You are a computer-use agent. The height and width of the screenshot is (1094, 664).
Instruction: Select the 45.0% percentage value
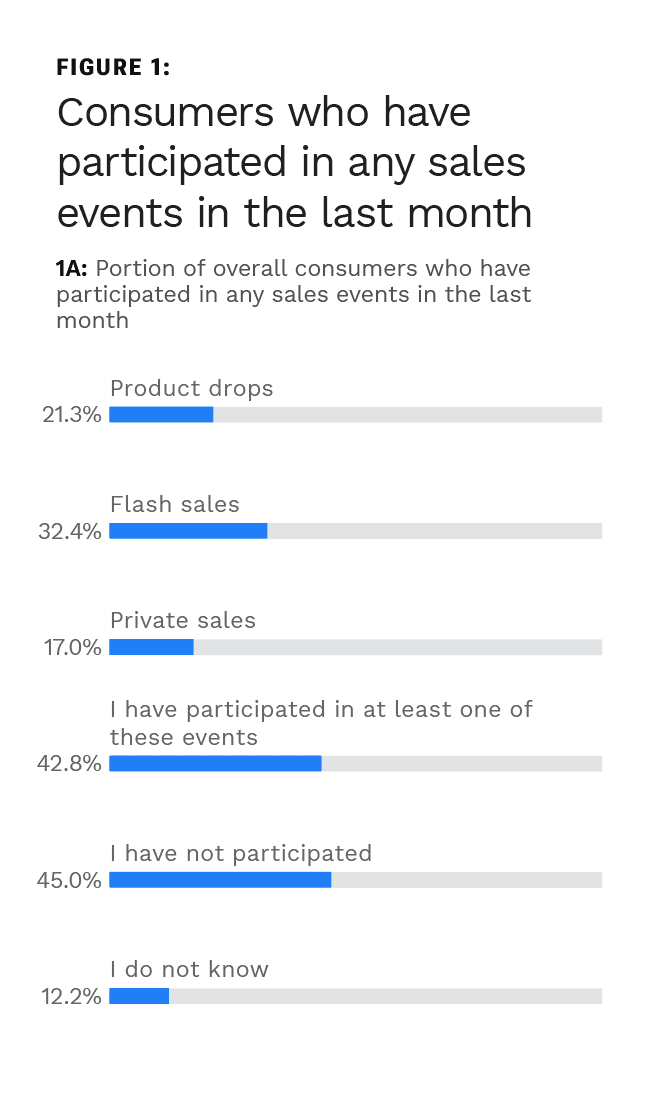click(x=70, y=880)
